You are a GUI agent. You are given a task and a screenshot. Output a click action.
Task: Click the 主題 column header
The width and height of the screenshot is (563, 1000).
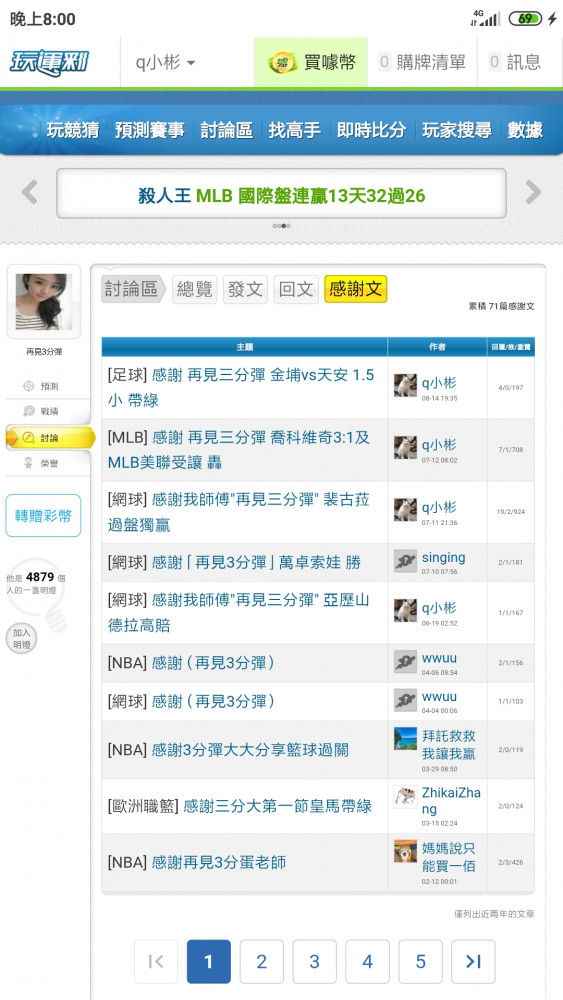tap(245, 347)
